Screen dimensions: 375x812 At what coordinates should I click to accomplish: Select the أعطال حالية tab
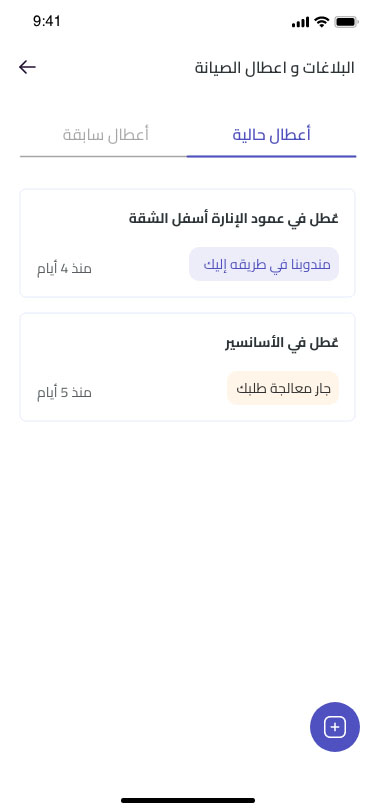click(x=271, y=135)
